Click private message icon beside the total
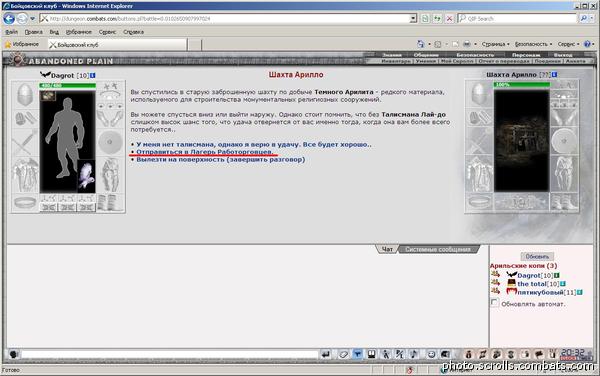 coord(495,283)
